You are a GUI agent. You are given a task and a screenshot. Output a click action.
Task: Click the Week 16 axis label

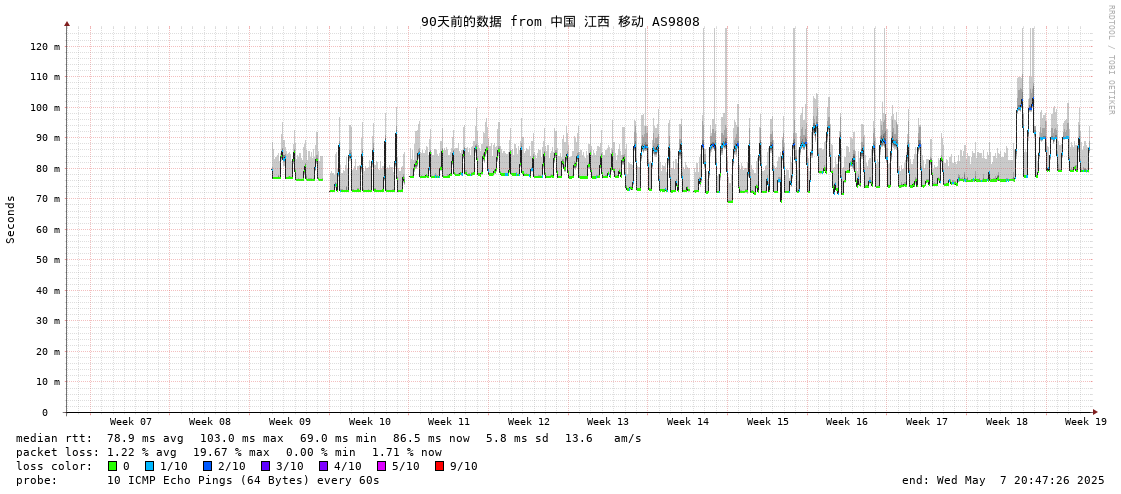pos(847,422)
